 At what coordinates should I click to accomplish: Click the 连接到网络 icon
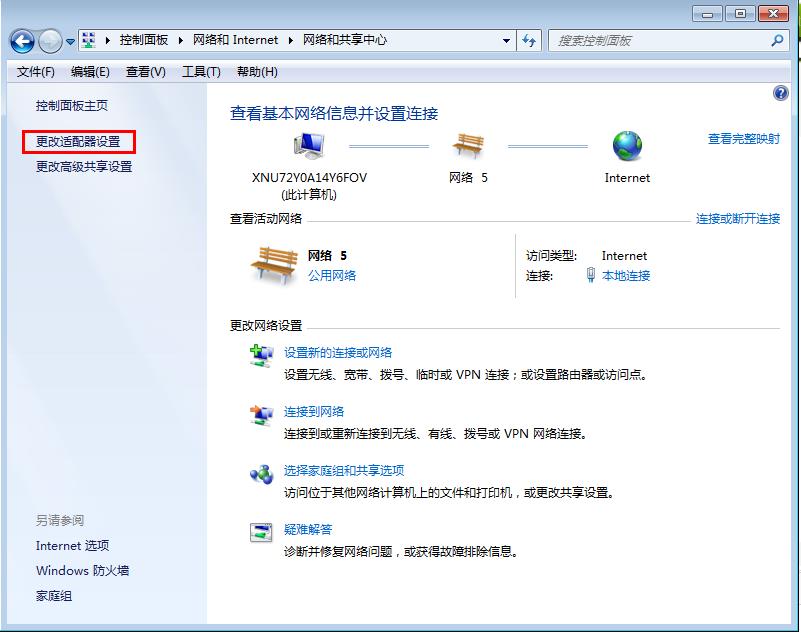(261, 414)
